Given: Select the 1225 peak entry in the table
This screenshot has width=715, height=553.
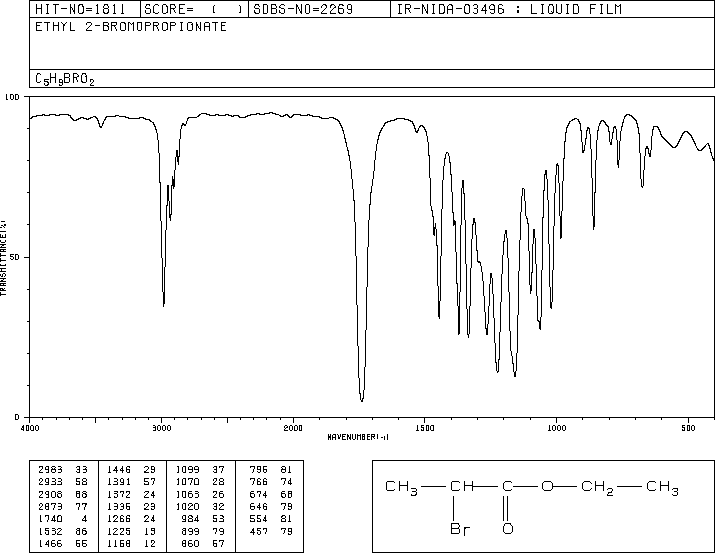Looking at the screenshot, I should pyautogui.click(x=131, y=531).
